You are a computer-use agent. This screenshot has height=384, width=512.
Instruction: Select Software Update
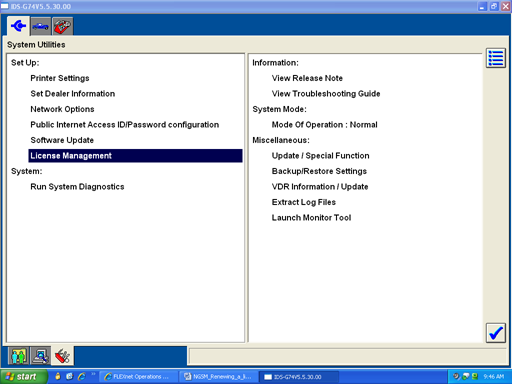tap(62, 140)
